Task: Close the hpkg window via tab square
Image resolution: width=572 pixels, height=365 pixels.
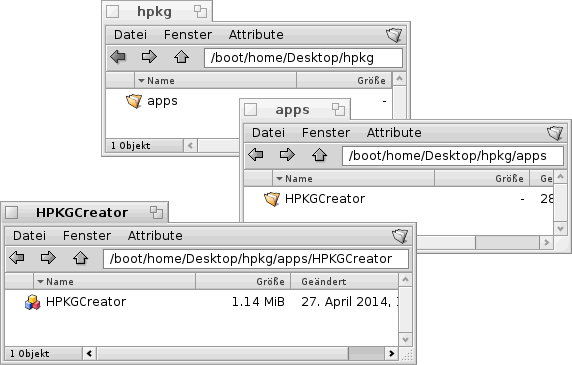Action: point(112,12)
